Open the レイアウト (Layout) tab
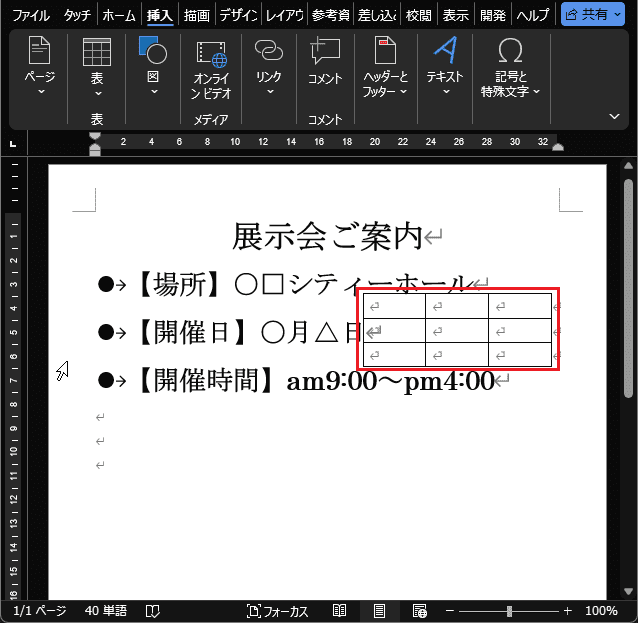638x623 pixels. 284,15
